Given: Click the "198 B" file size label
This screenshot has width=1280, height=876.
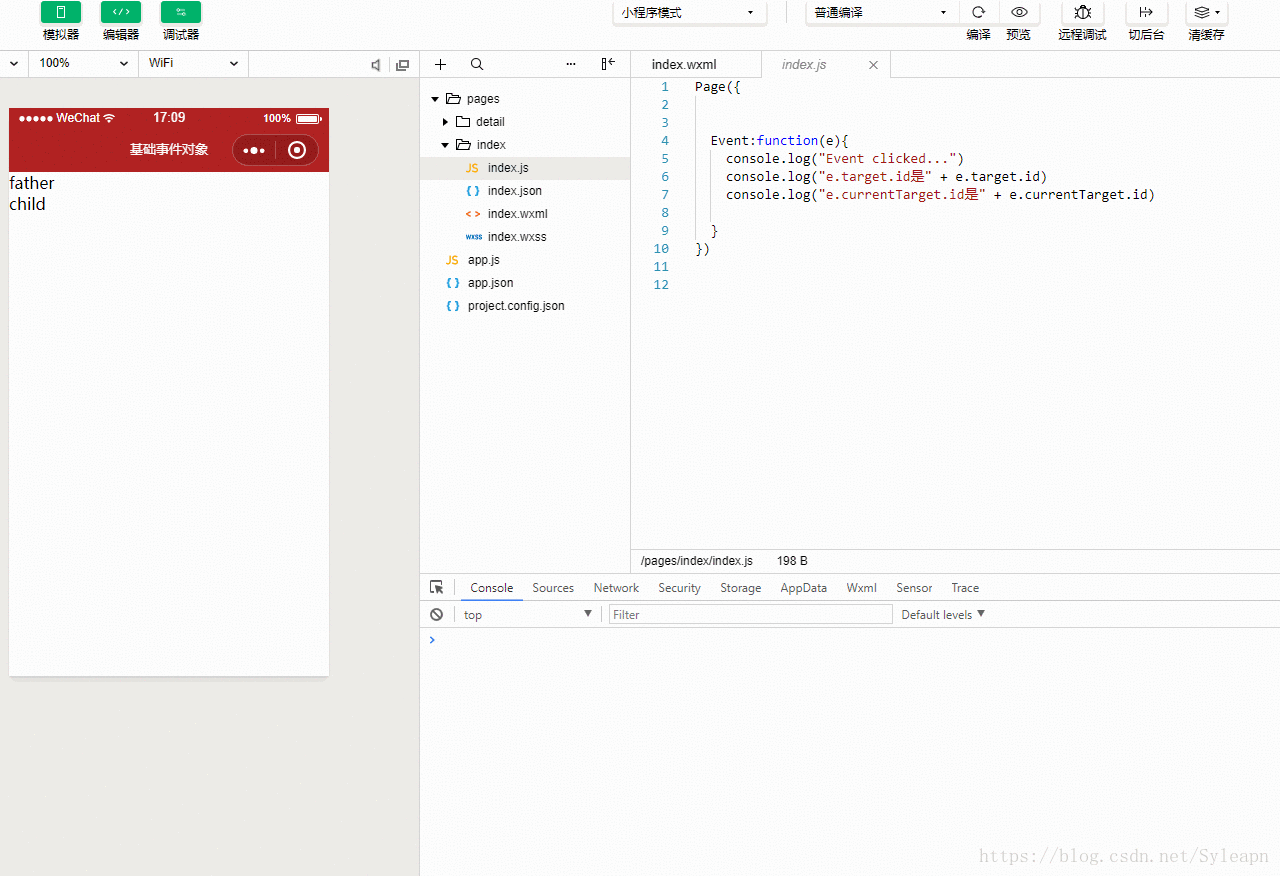Looking at the screenshot, I should tap(792, 561).
